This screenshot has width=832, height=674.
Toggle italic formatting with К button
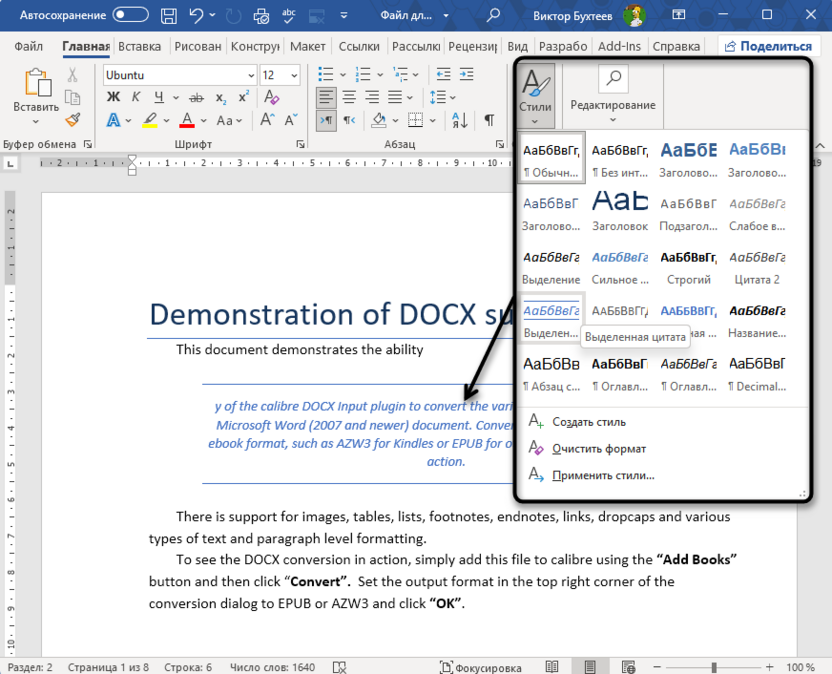pyautogui.click(x=135, y=97)
